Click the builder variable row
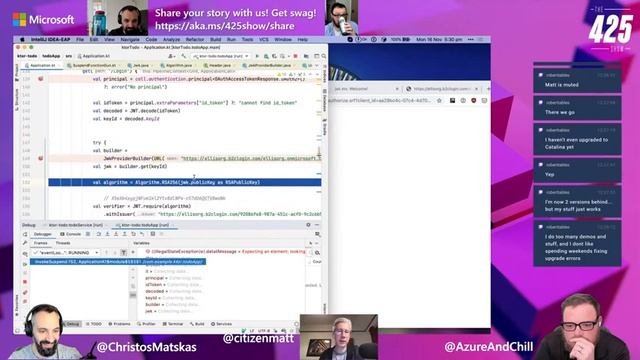 (172, 304)
